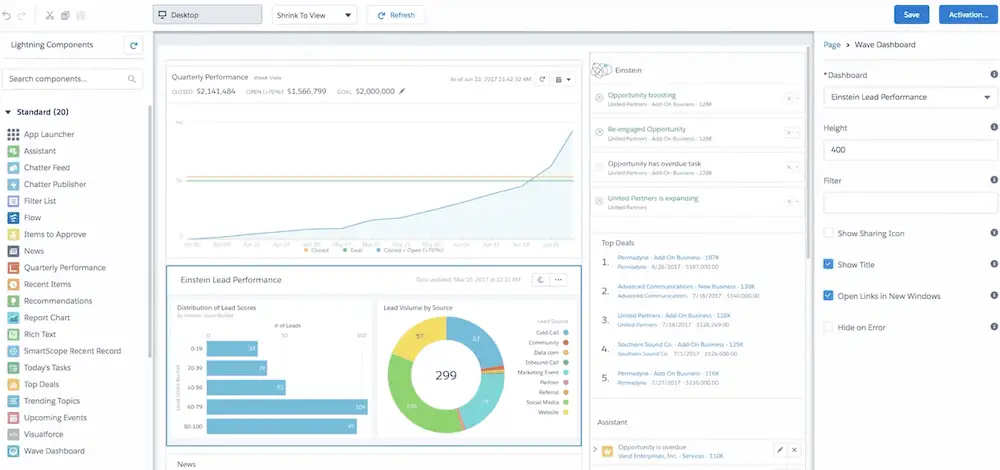This screenshot has height=470, width=1000.
Task: Open the Shrink To View dropdown
Action: click(315, 15)
